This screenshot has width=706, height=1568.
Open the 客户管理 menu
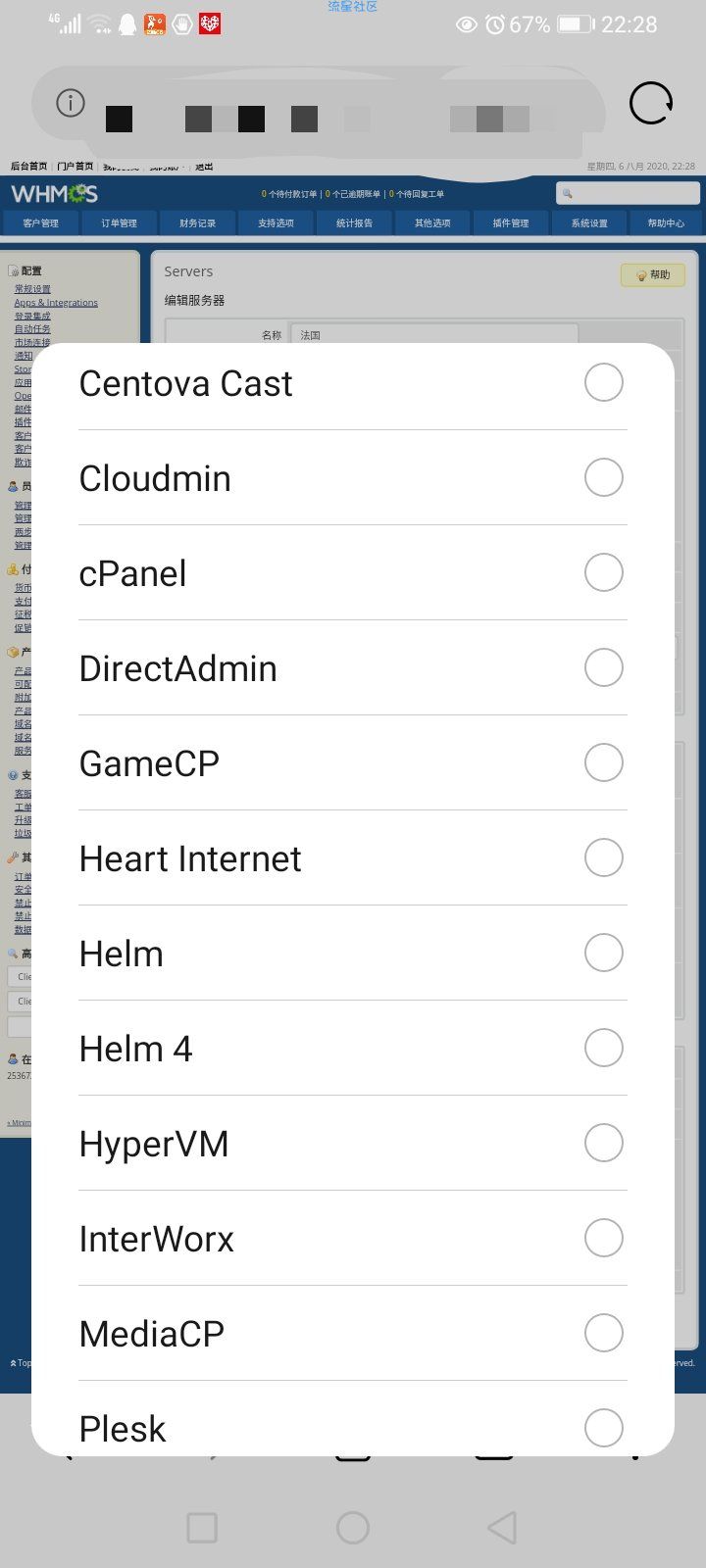pos(40,222)
